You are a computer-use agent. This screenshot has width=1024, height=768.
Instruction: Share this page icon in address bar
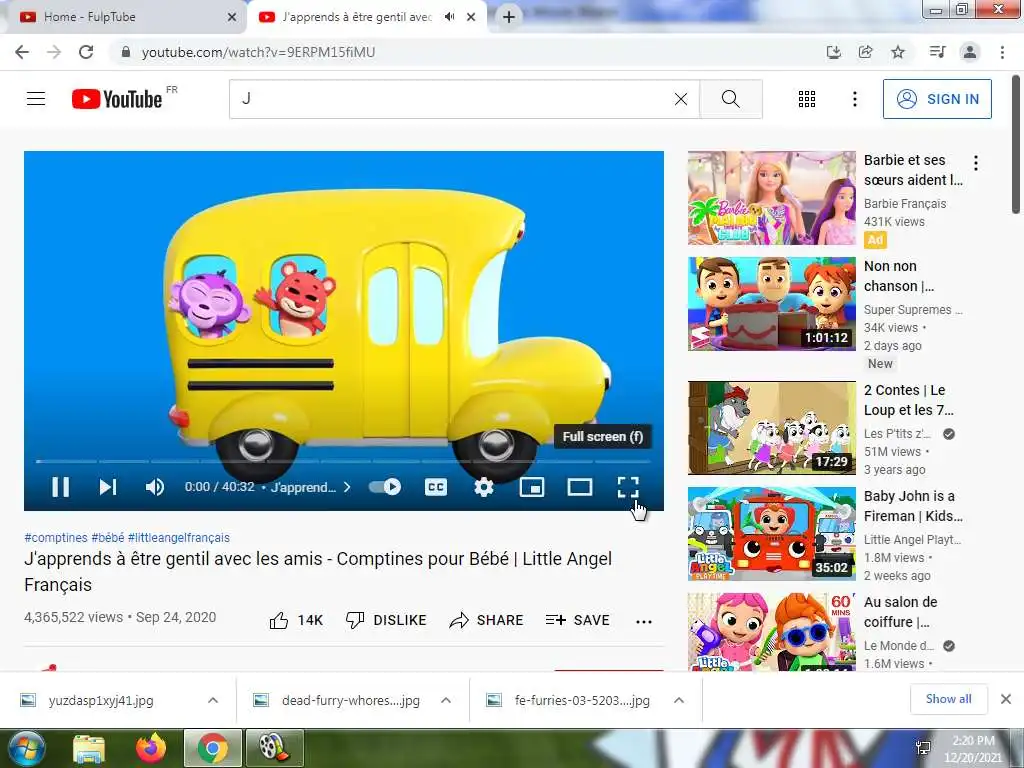tap(865, 52)
